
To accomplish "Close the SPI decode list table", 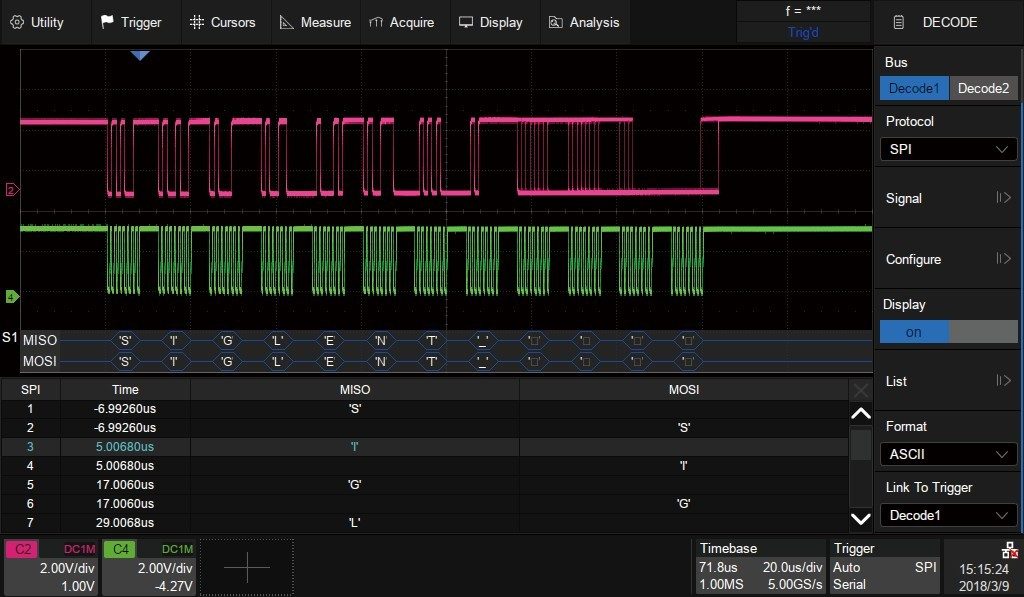I will tap(860, 389).
